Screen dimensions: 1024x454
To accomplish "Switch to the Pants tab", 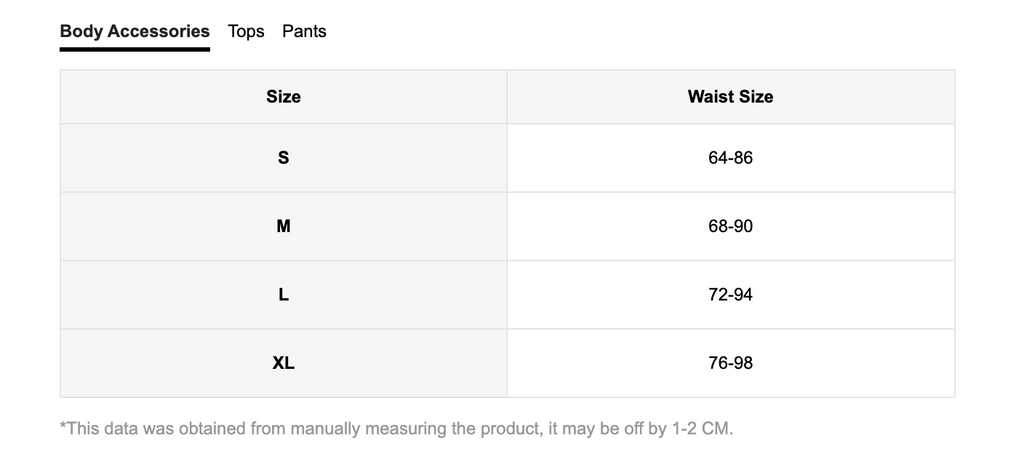I will (x=304, y=31).
